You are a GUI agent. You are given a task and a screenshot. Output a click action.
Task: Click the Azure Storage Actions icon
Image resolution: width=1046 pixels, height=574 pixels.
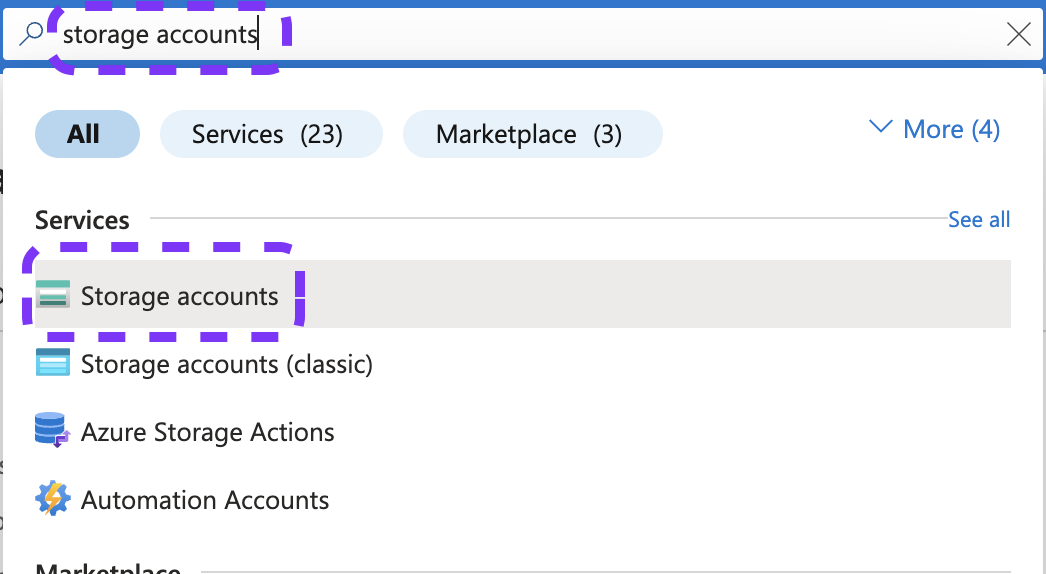[53, 430]
